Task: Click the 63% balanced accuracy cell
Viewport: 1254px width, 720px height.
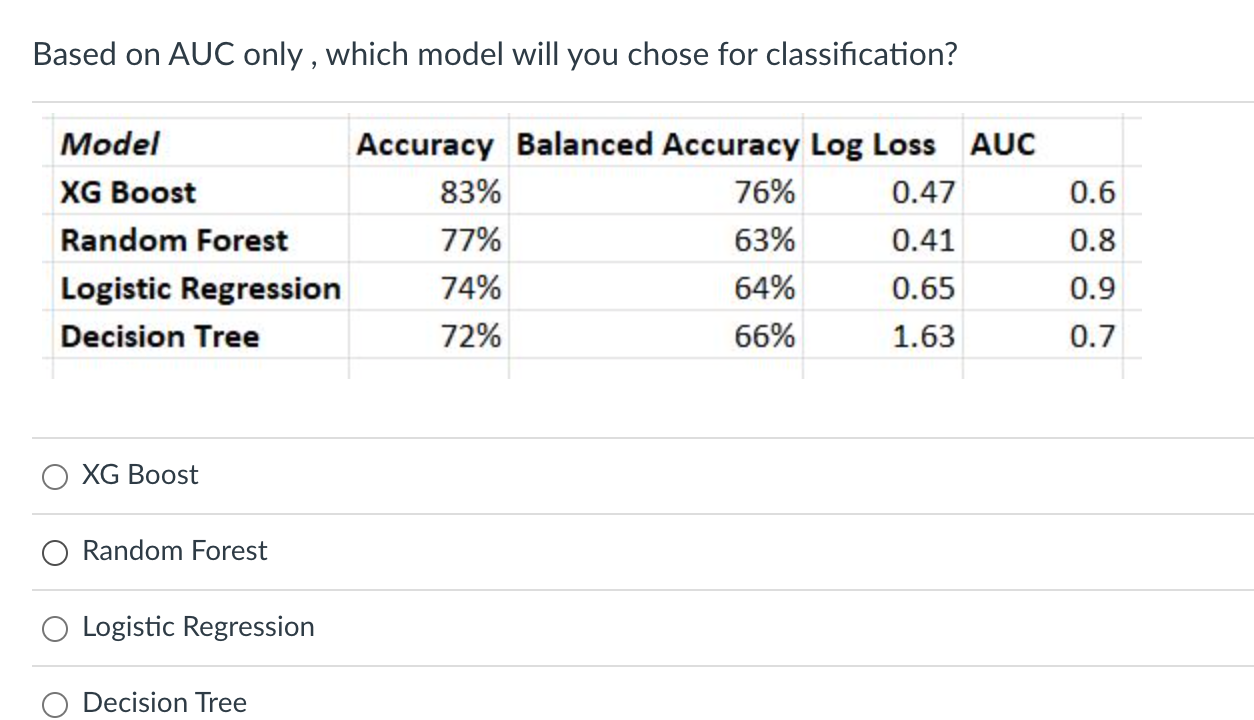Action: tap(772, 240)
